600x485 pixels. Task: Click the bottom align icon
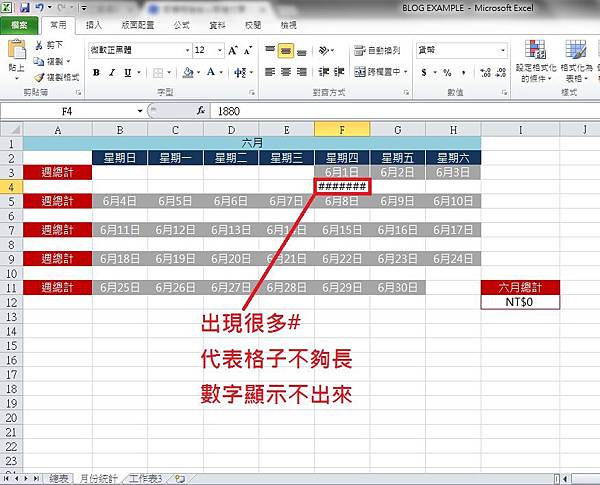point(302,51)
